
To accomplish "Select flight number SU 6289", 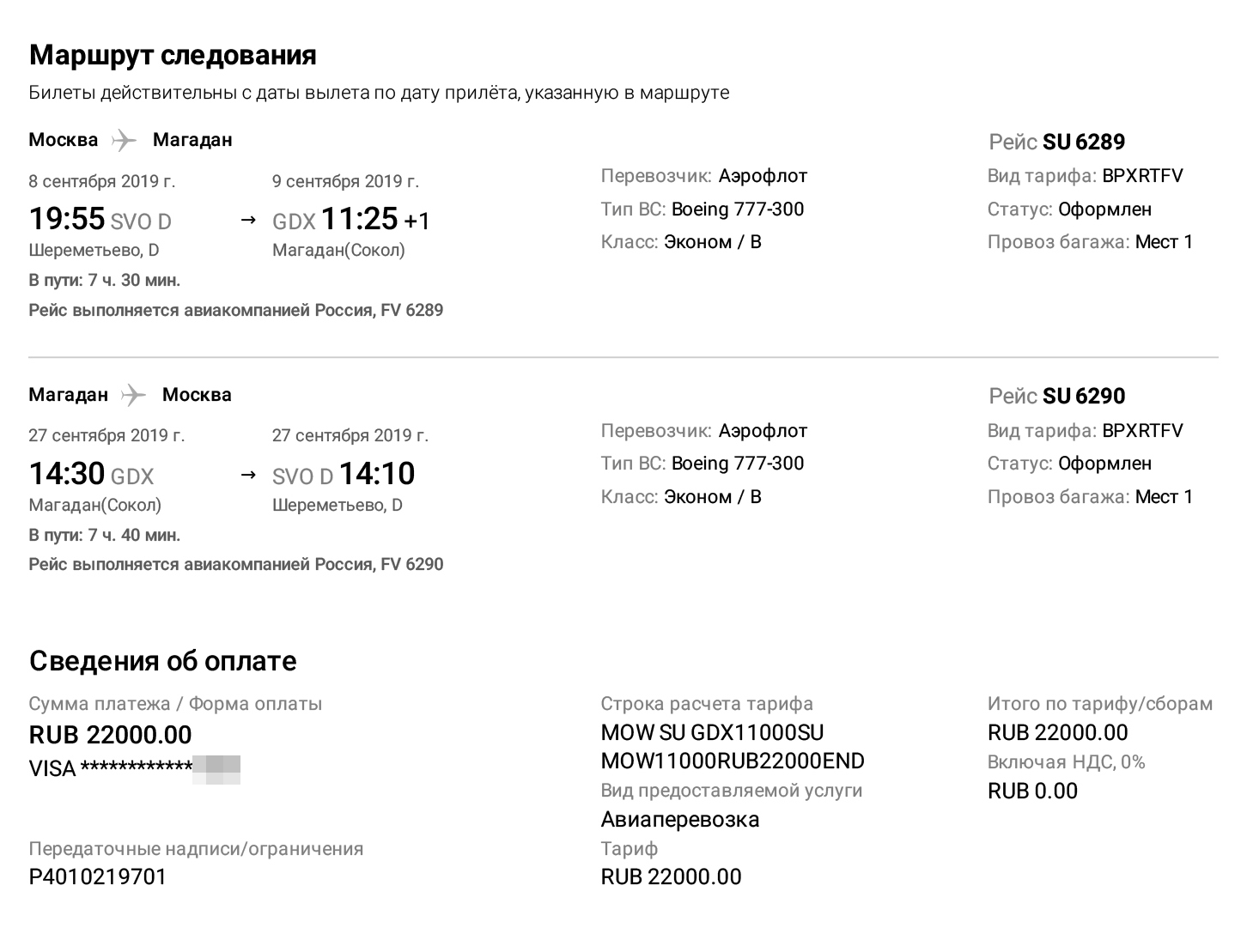I will [1083, 142].
